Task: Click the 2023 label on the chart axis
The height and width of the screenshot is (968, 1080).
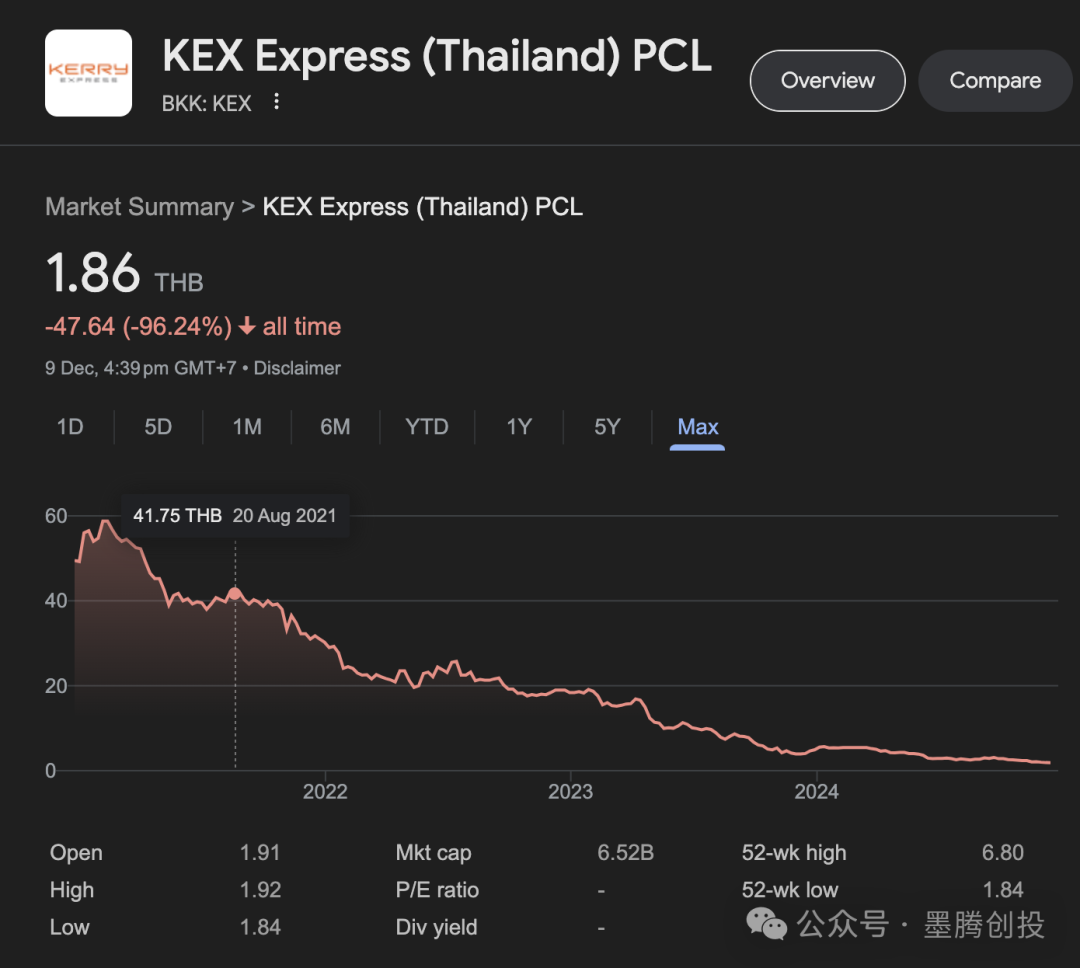Action: [570, 792]
